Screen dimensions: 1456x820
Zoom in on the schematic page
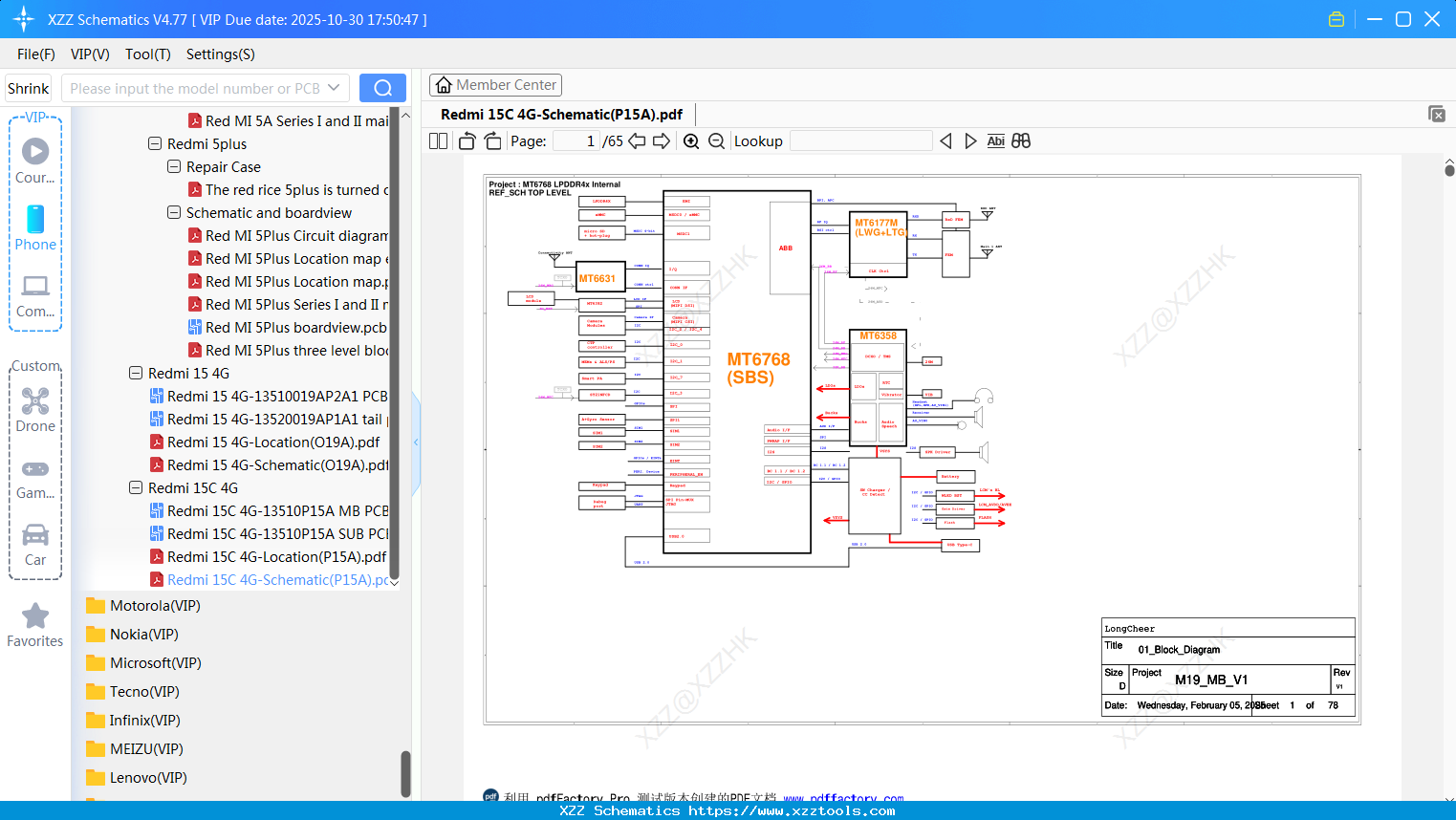690,140
